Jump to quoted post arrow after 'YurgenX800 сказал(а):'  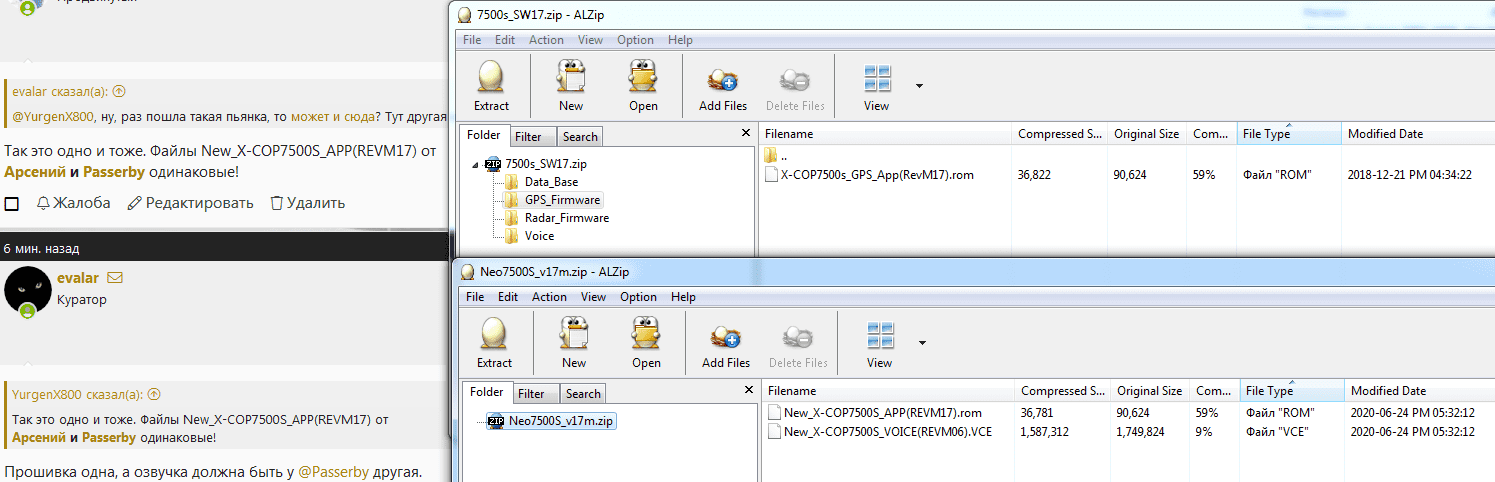tap(154, 394)
